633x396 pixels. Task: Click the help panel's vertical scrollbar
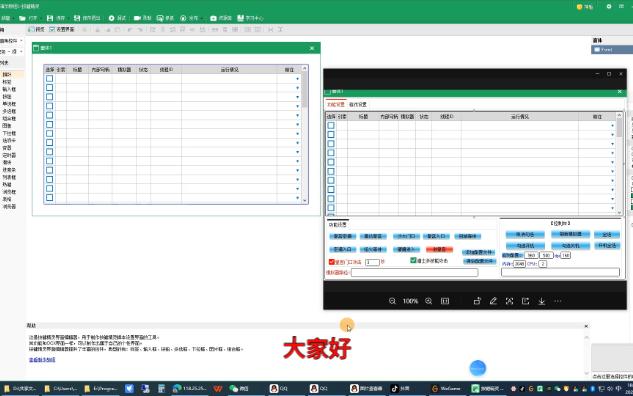tap(586, 355)
